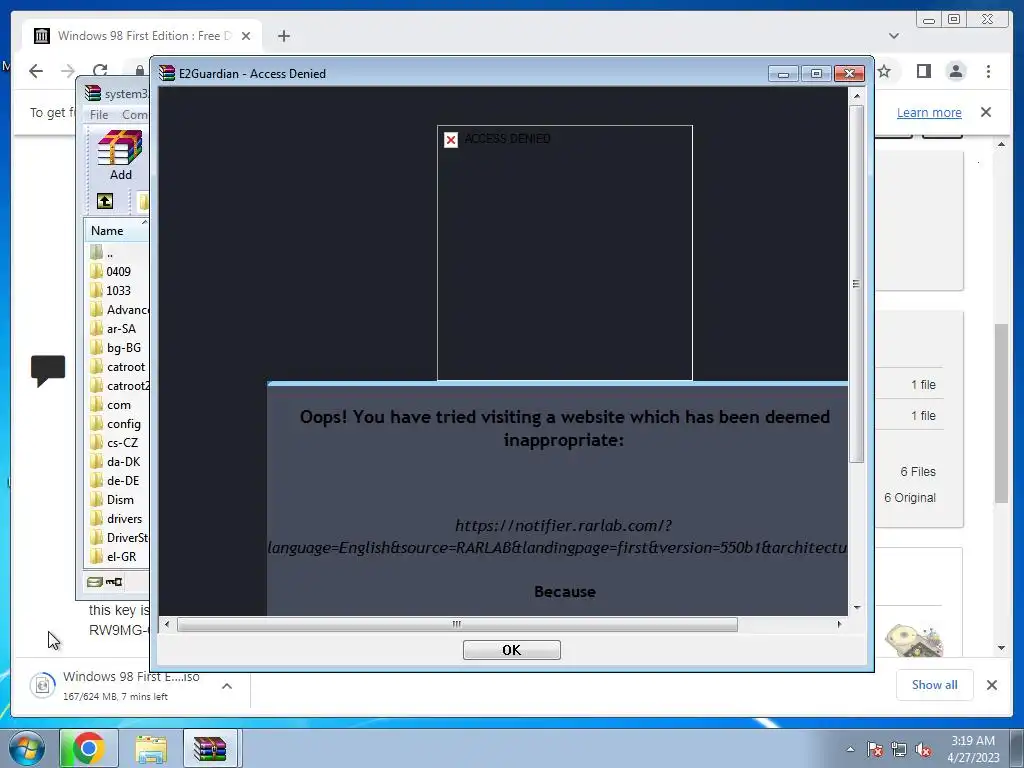Click the dialog scroll down arrow
The image size is (1024, 768).
coord(856,607)
